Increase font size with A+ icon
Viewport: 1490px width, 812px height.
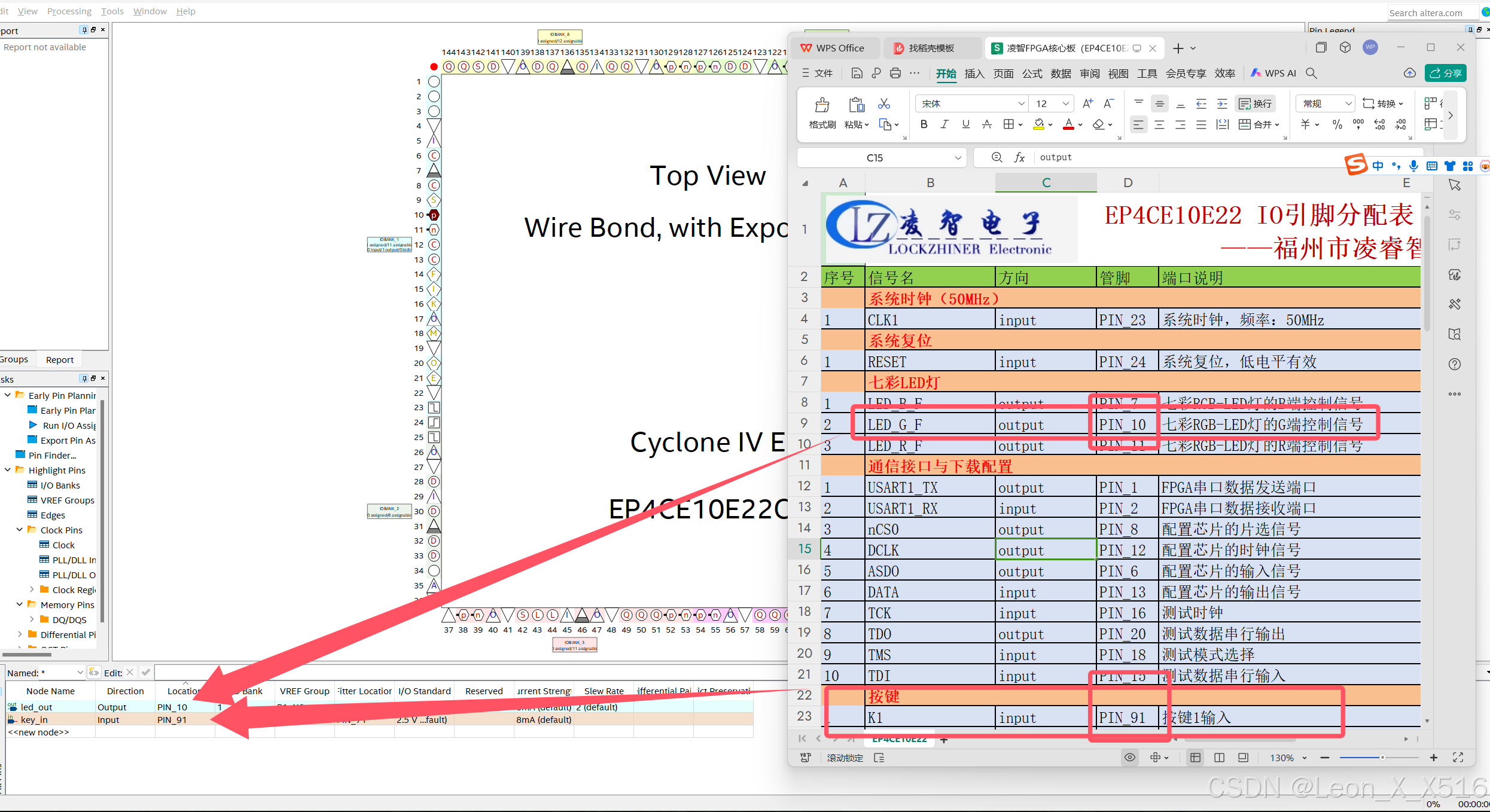pos(1087,103)
